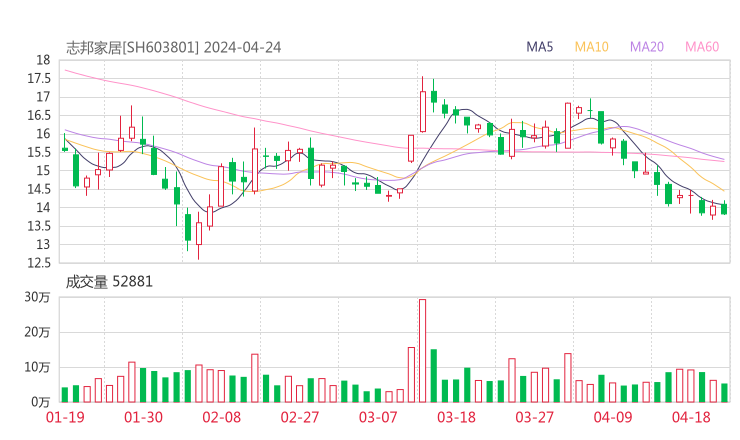Click the 15.5 price axis label

click(x=39, y=152)
